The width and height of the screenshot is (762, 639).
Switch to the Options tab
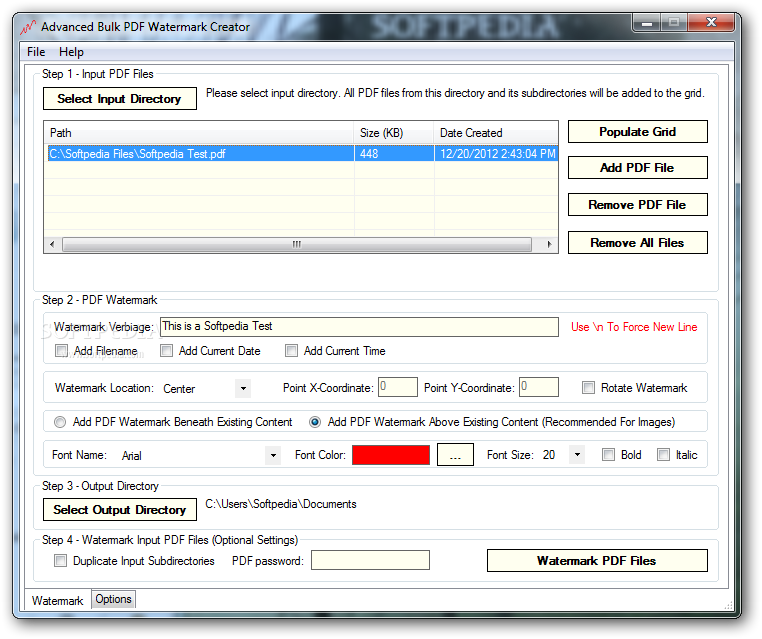click(113, 599)
